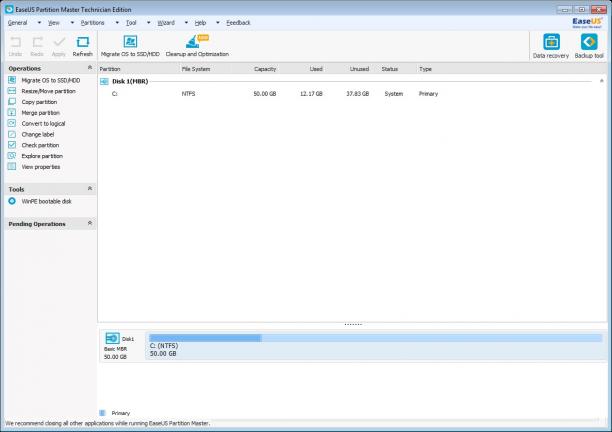Viewport: 612px width, 432px height.
Task: Open the General menu
Action: point(18,23)
